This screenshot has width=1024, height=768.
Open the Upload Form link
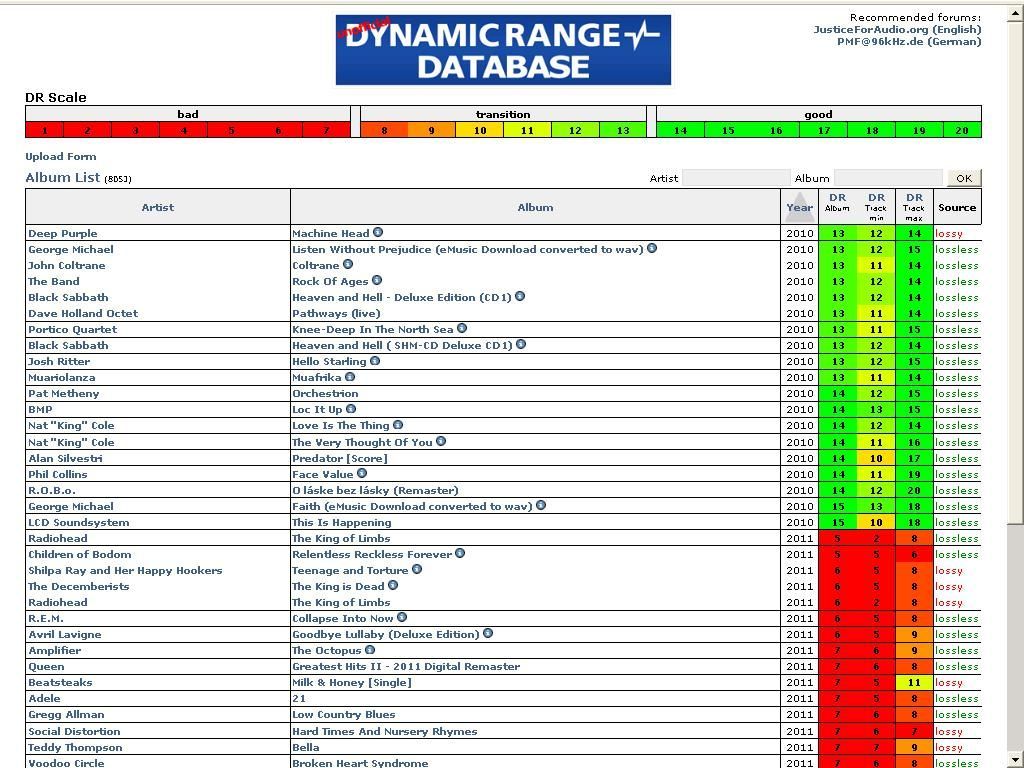pos(61,157)
